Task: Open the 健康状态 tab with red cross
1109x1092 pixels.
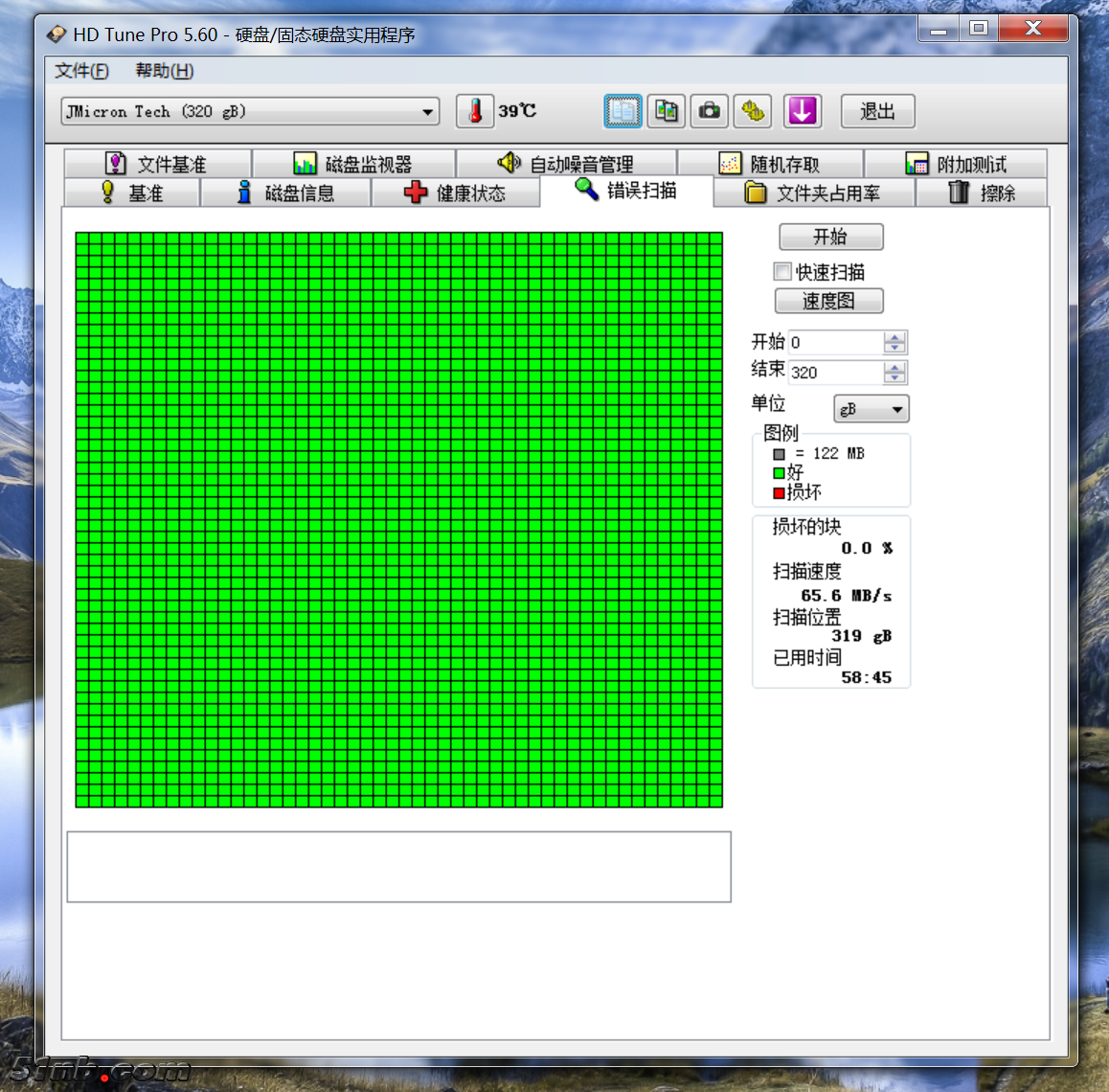Action: click(x=455, y=193)
